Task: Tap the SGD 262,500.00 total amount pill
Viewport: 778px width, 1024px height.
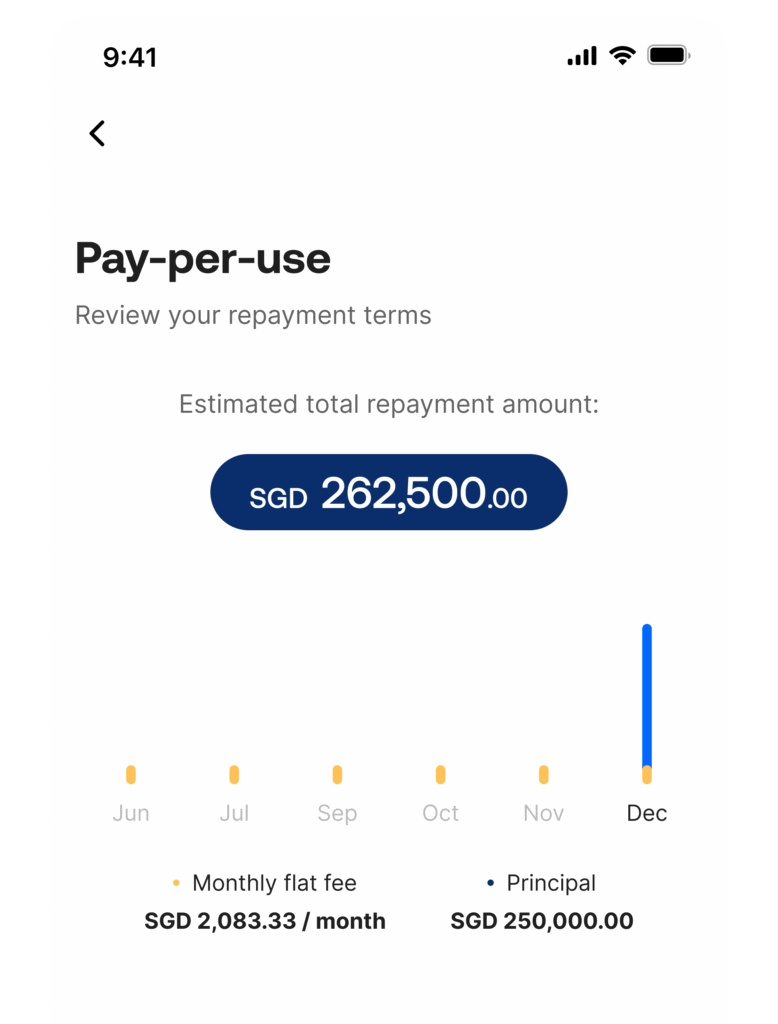Action: [388, 492]
